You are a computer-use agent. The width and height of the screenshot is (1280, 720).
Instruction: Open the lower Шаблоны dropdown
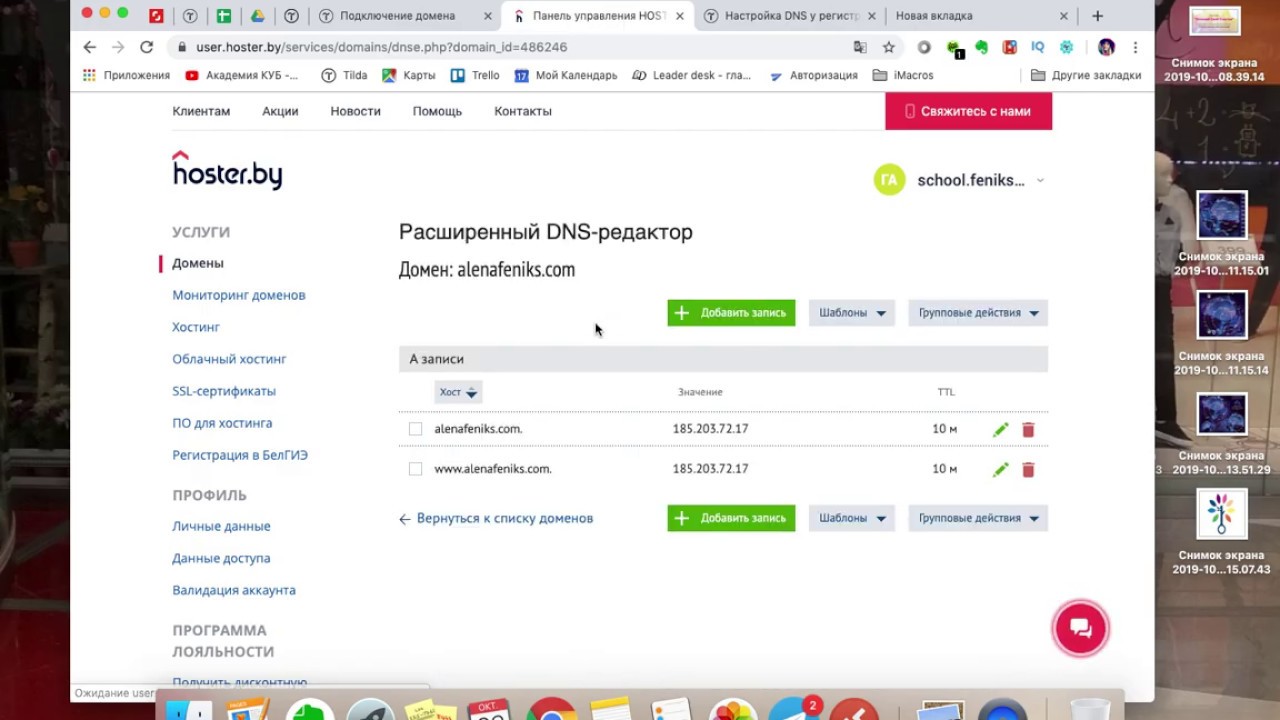click(x=852, y=518)
